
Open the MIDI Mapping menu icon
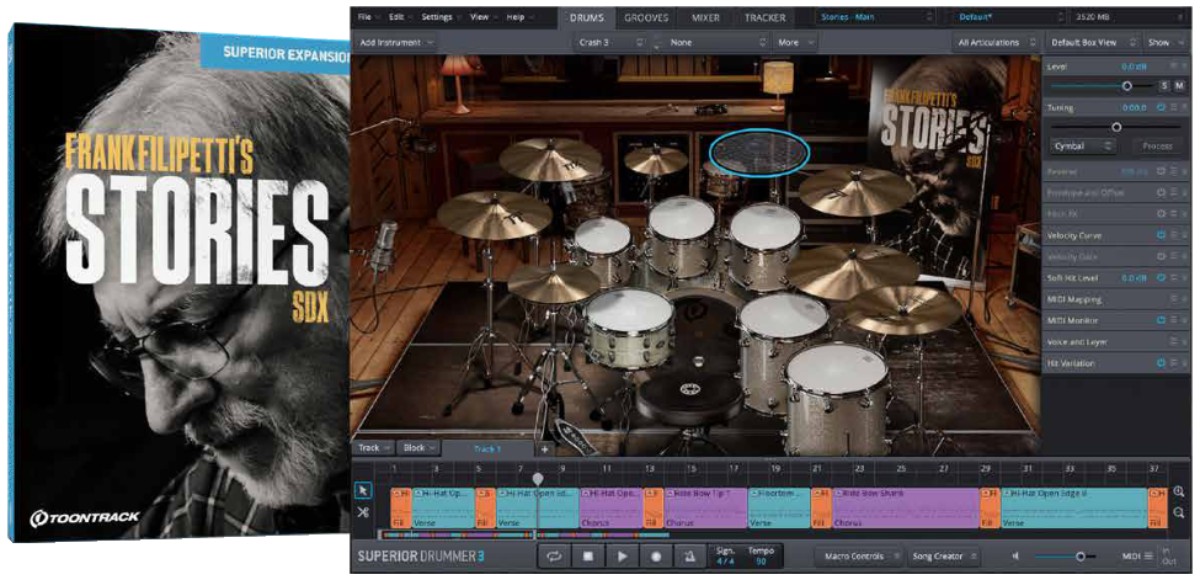tap(1172, 299)
